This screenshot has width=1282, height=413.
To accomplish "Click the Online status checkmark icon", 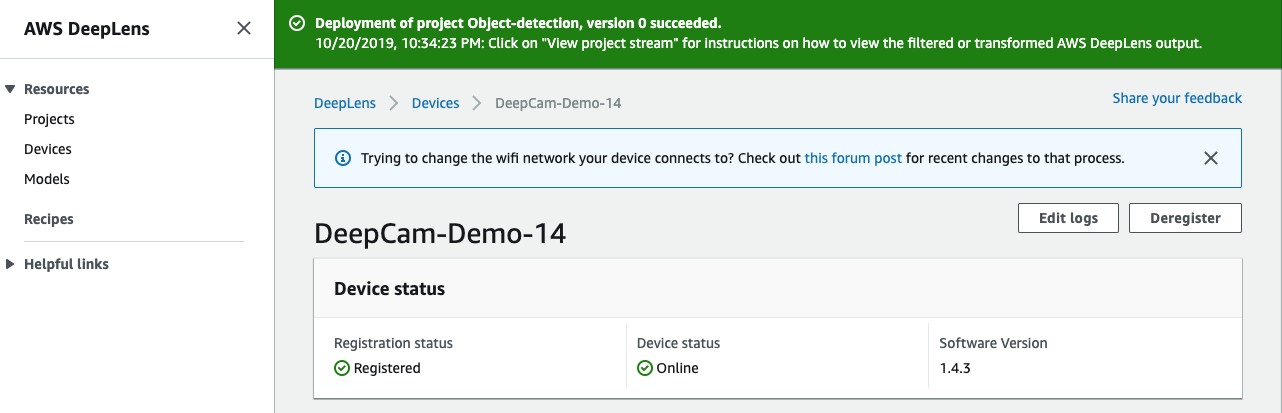I will coord(645,368).
